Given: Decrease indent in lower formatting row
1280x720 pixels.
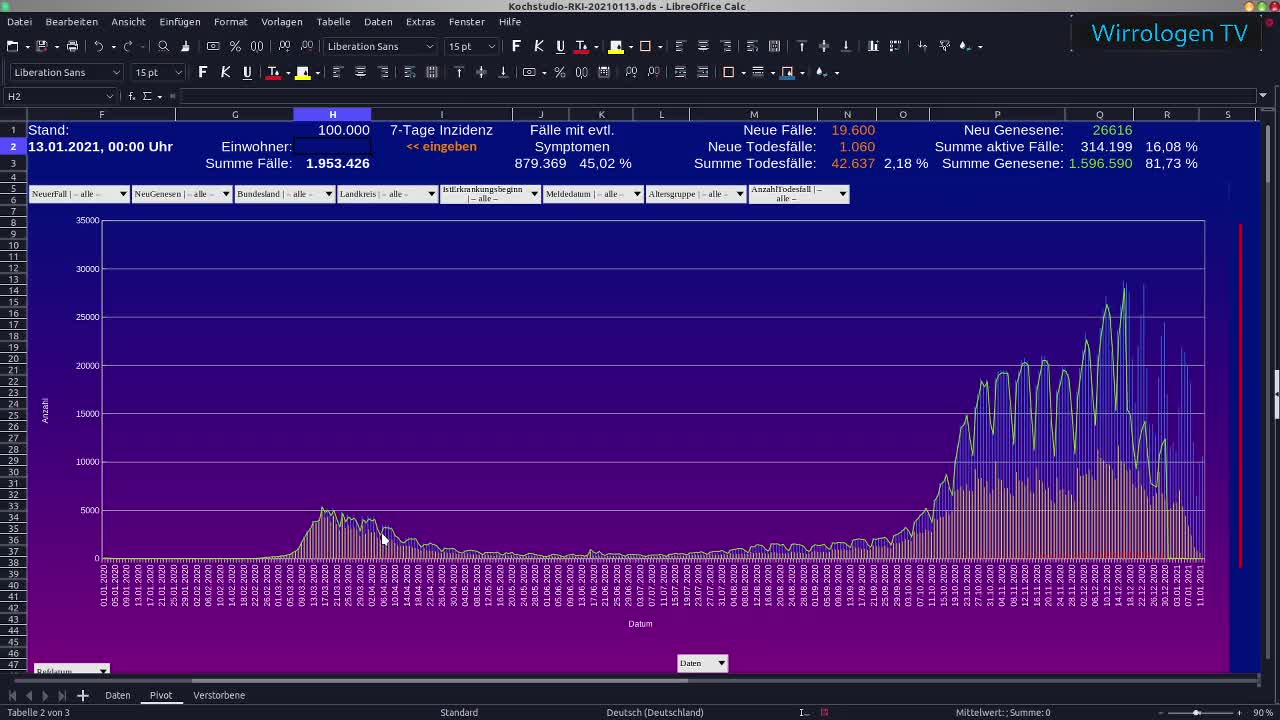Looking at the screenshot, I should [x=702, y=72].
